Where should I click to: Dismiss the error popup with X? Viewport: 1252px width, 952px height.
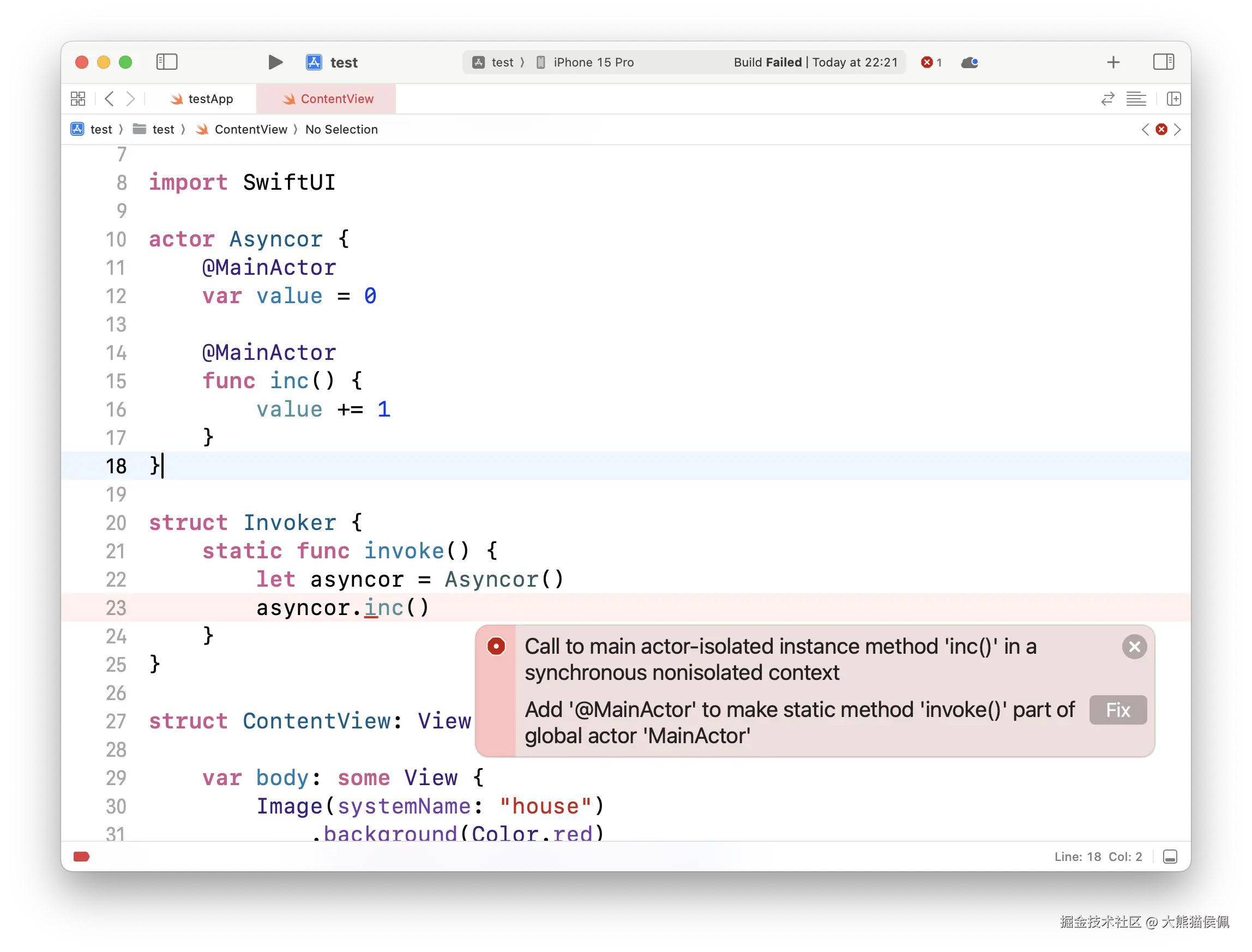(1134, 647)
